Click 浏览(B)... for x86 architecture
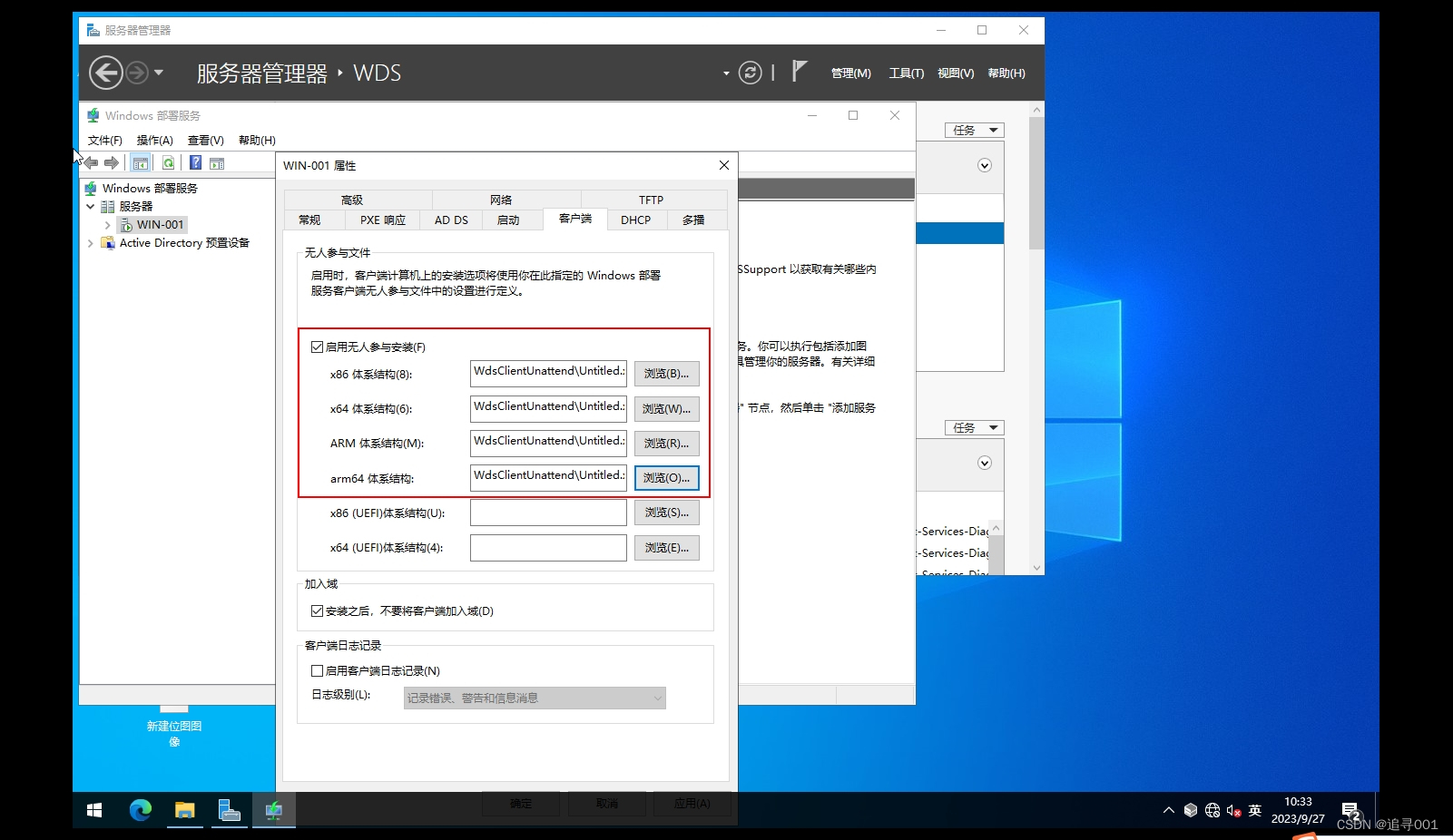This screenshot has width=1453, height=840. pyautogui.click(x=666, y=373)
